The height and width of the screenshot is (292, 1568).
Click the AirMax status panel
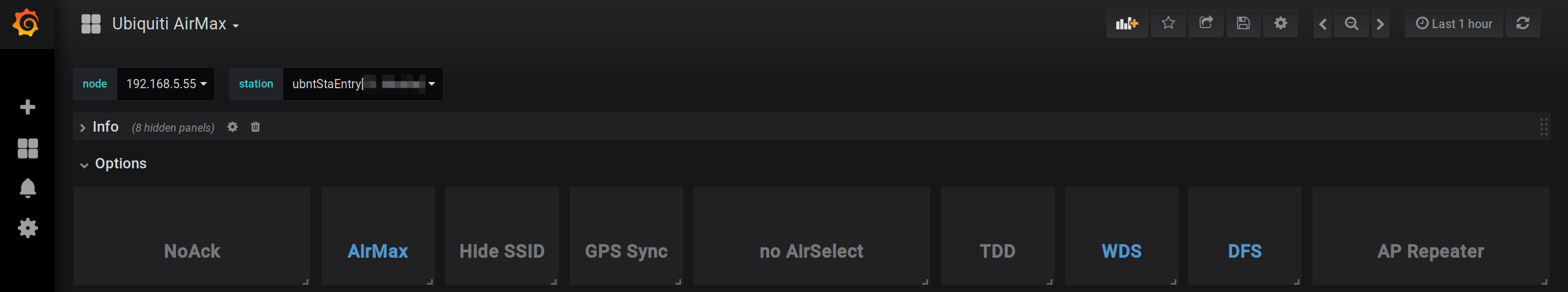378,236
